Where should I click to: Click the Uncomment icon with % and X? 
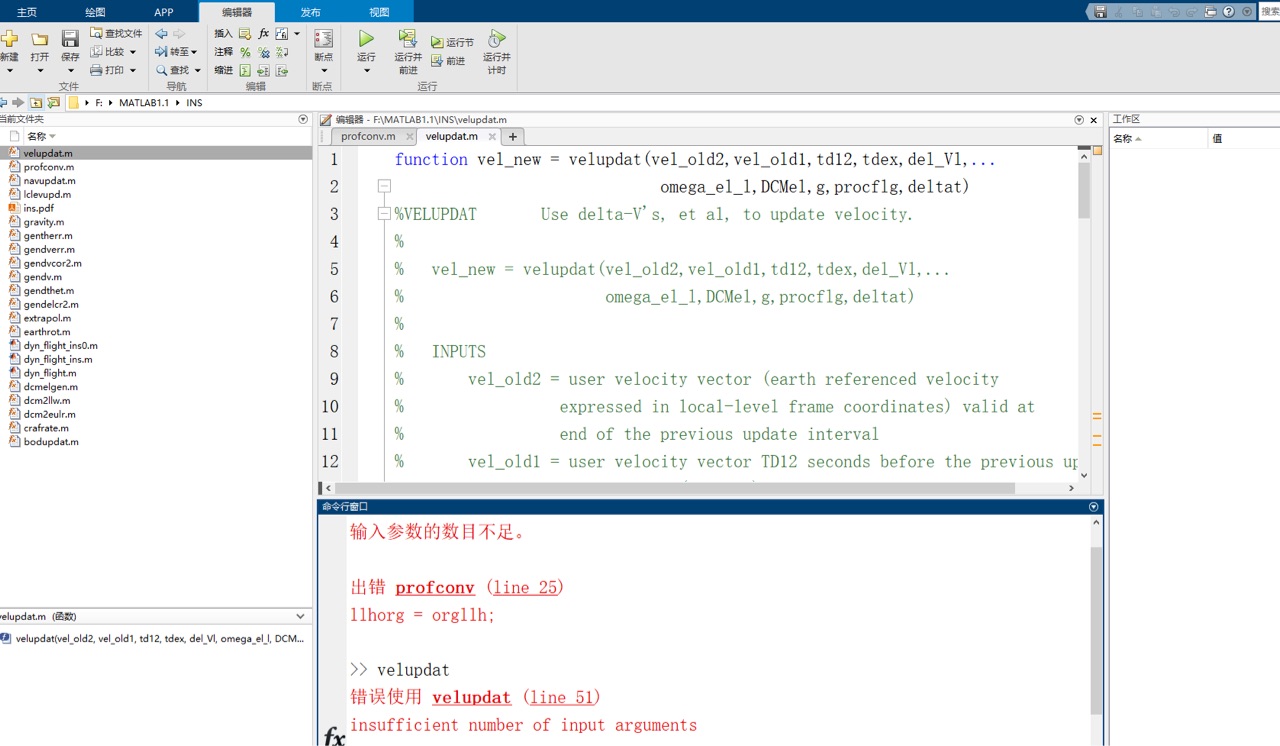(x=264, y=52)
